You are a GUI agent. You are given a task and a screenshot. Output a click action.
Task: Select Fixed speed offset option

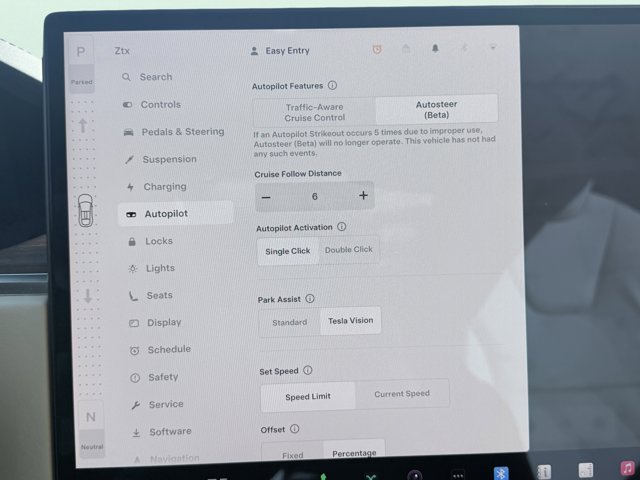[292, 454]
